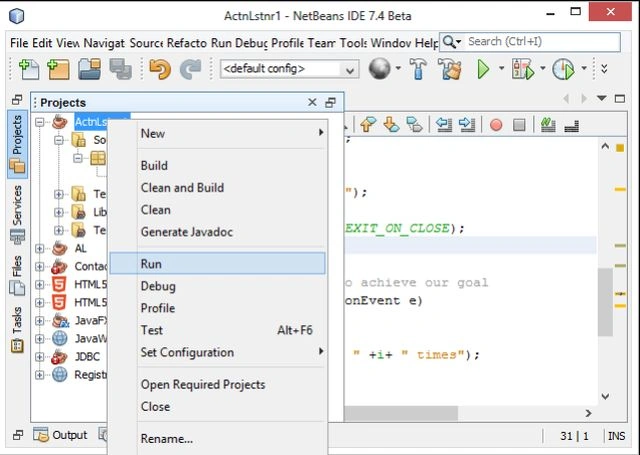
Task: Minimize the Projects panel window
Action: point(331,102)
